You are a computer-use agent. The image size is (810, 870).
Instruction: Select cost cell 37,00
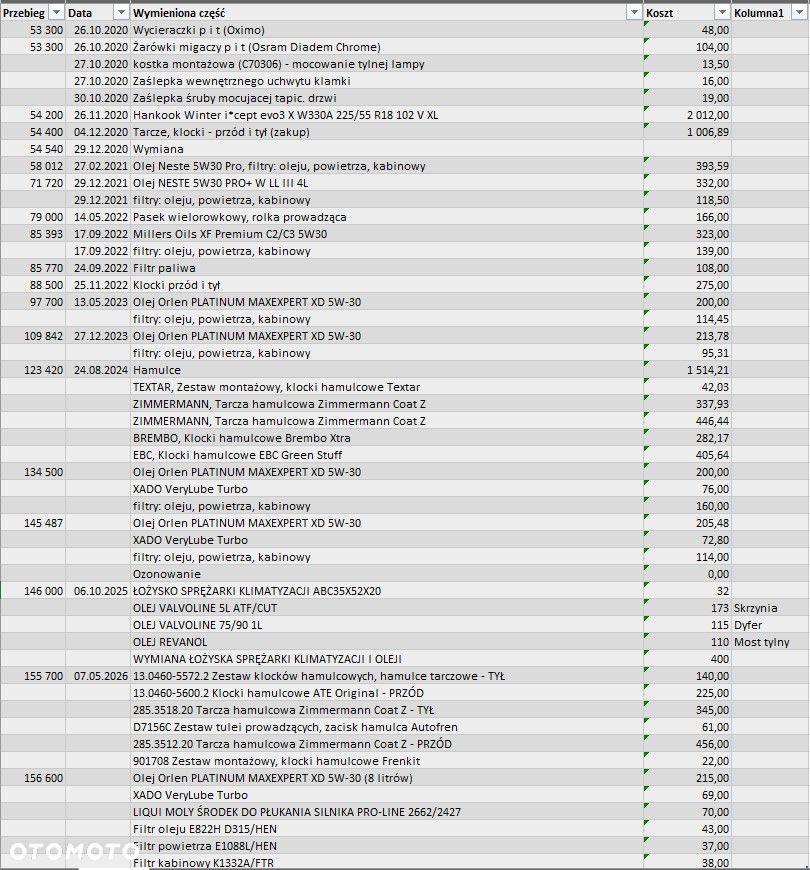pyautogui.click(x=687, y=846)
